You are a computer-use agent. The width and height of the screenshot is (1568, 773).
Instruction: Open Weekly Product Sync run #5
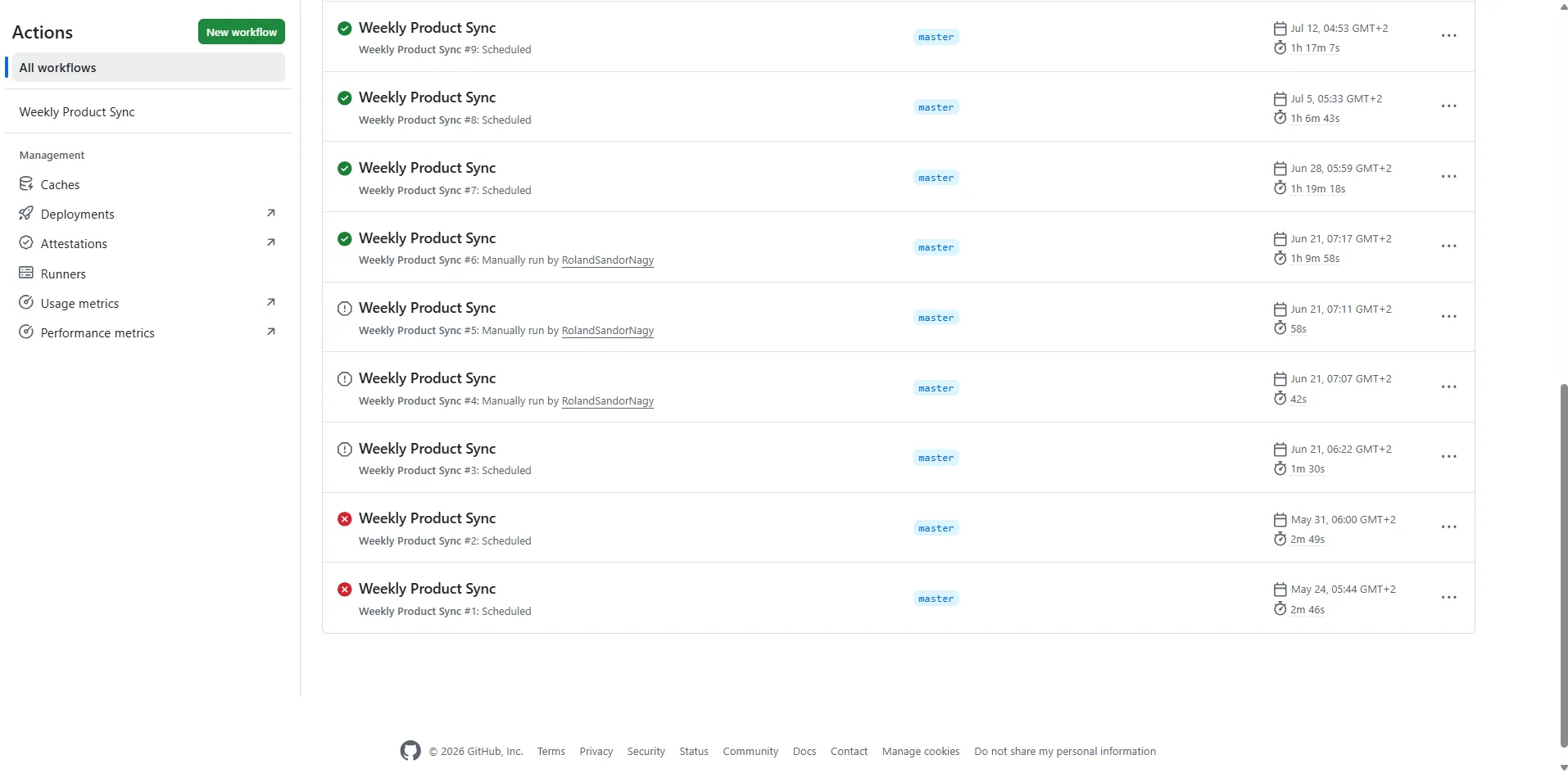[427, 308]
